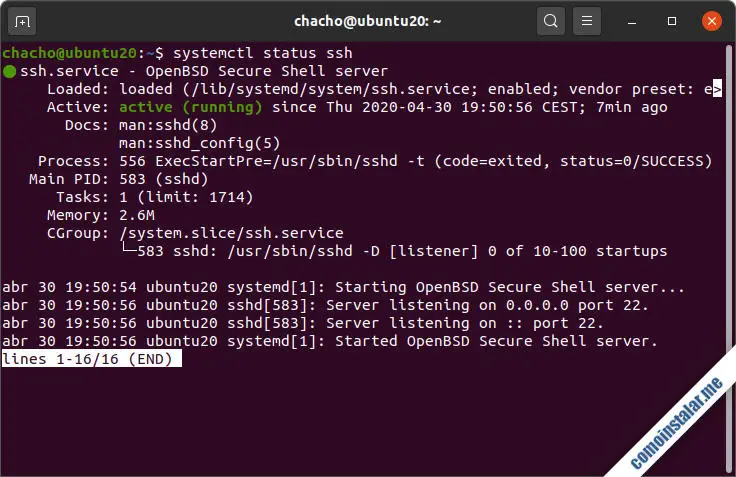Click the new tab icon in title bar

coord(24,20)
